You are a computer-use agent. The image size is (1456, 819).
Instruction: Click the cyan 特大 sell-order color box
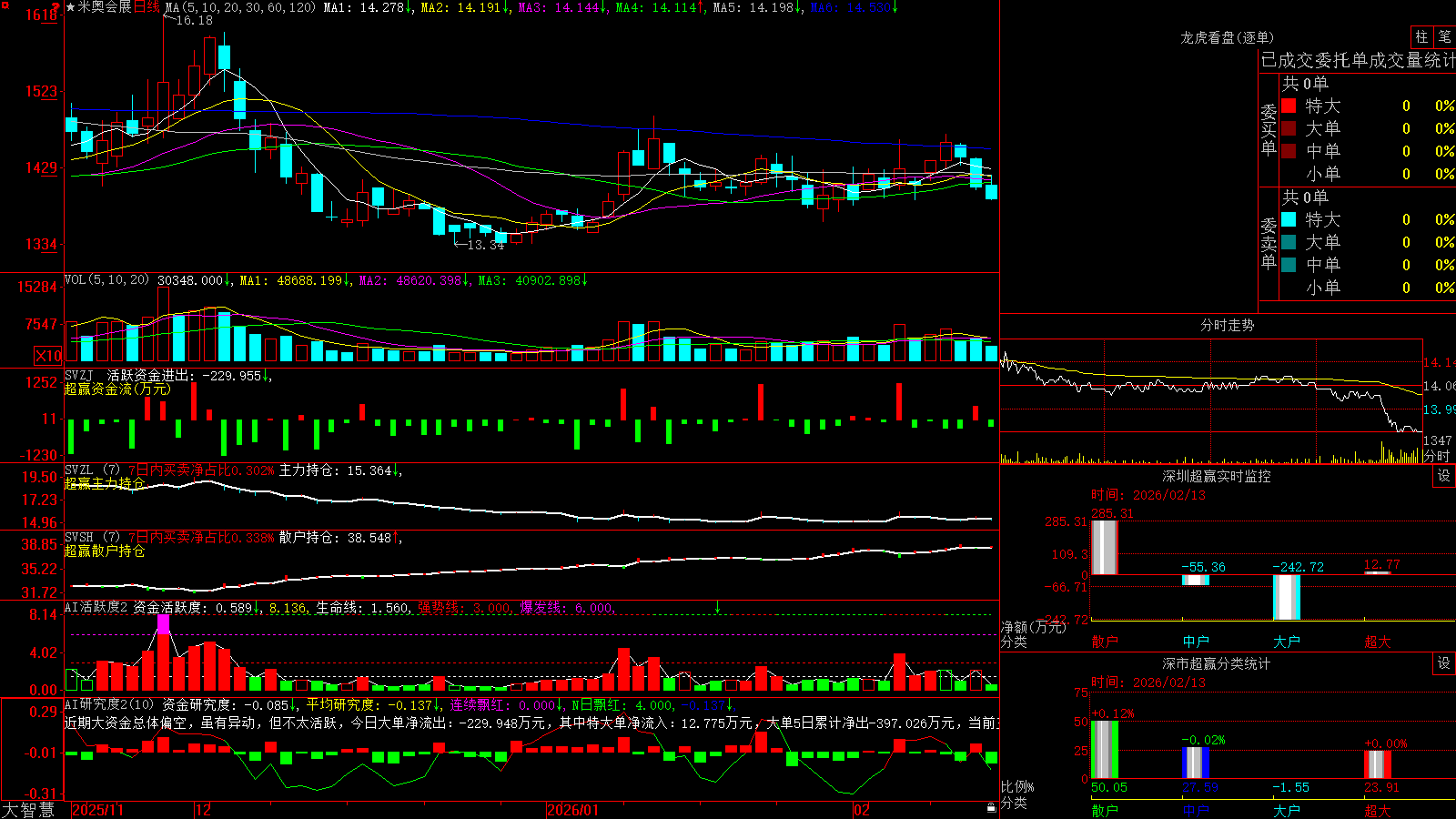coord(1289,219)
